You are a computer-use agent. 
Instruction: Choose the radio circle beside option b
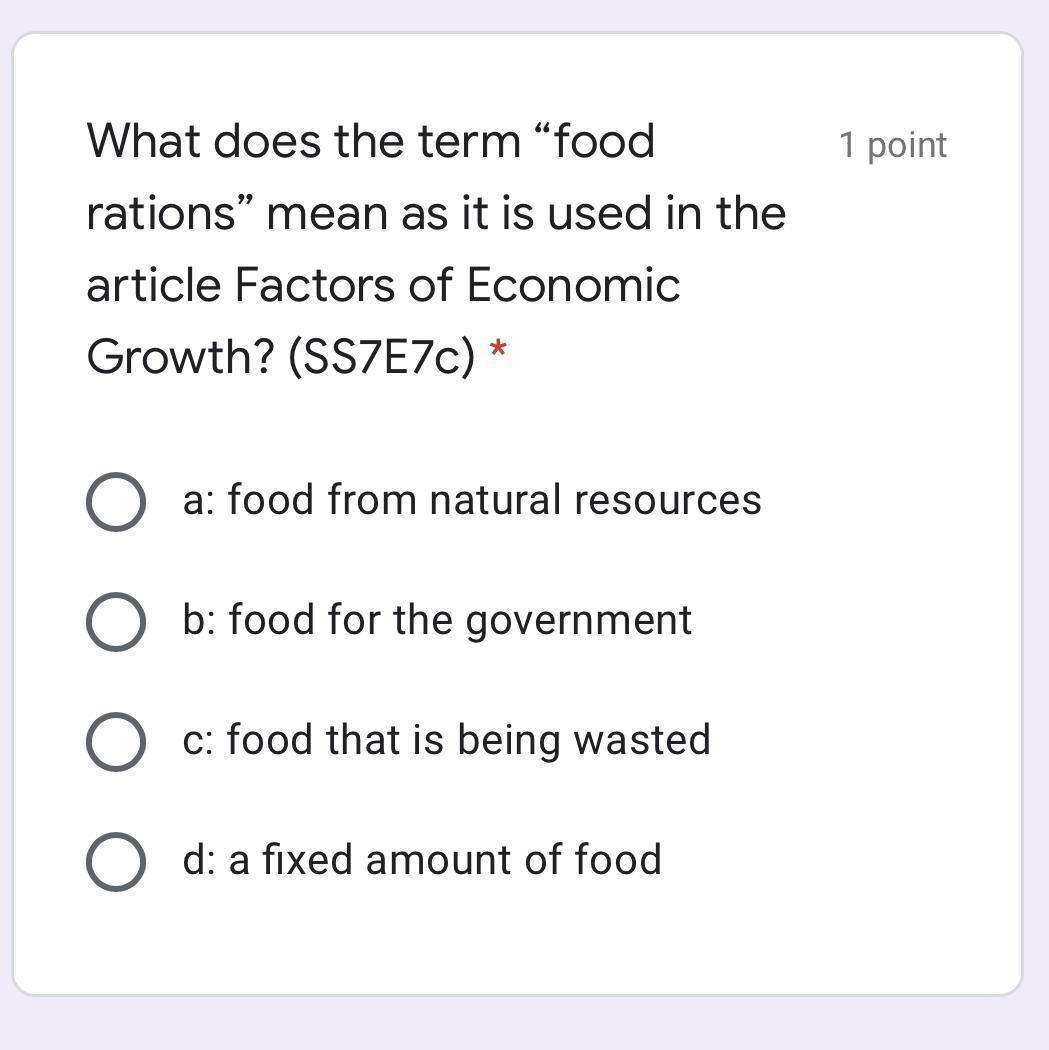pyautogui.click(x=115, y=621)
